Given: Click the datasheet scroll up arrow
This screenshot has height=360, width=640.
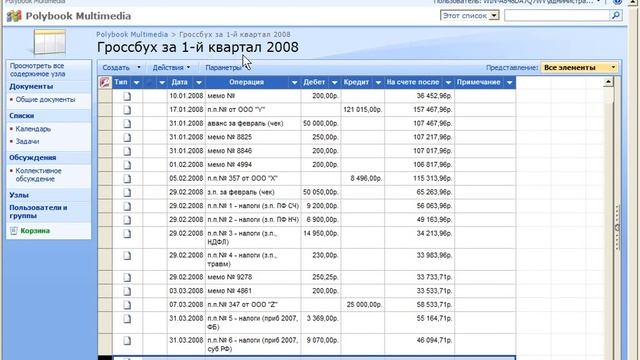Looking at the screenshot, I should click(608, 82).
